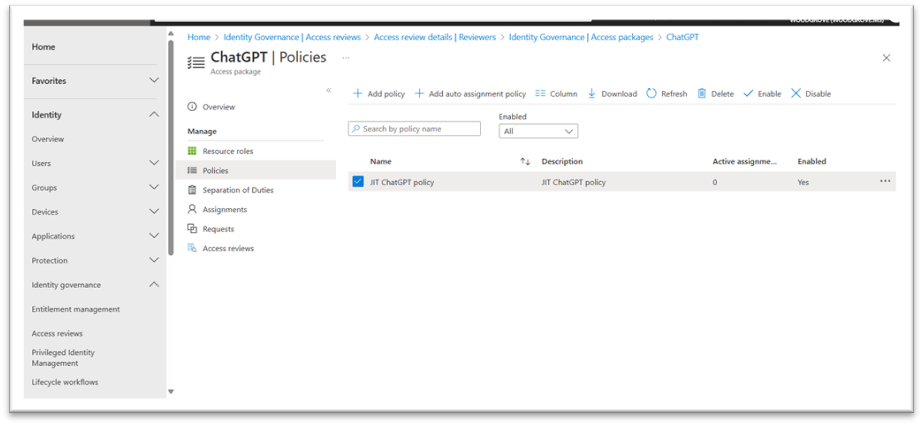Screen dimensions: 923x425
Task: Open the Identity Governance | Access reviews breadcrumb
Action: click(x=292, y=37)
